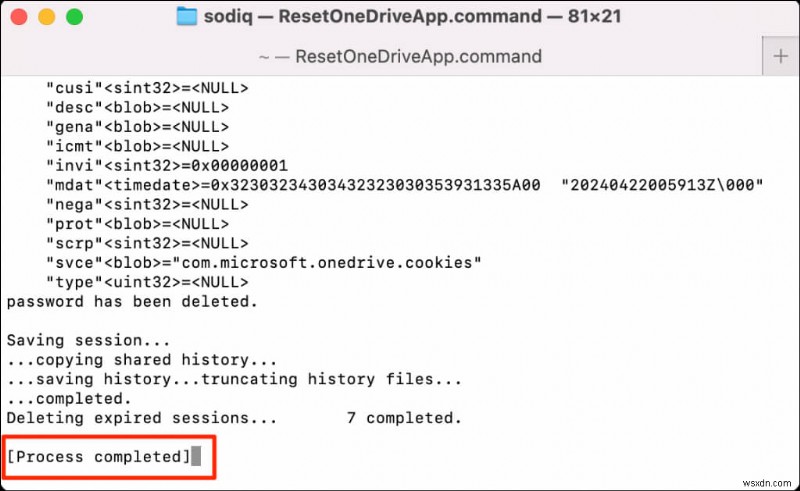
Task: Click the "gena"<blob>=<NULL> line
Action: coord(137,127)
